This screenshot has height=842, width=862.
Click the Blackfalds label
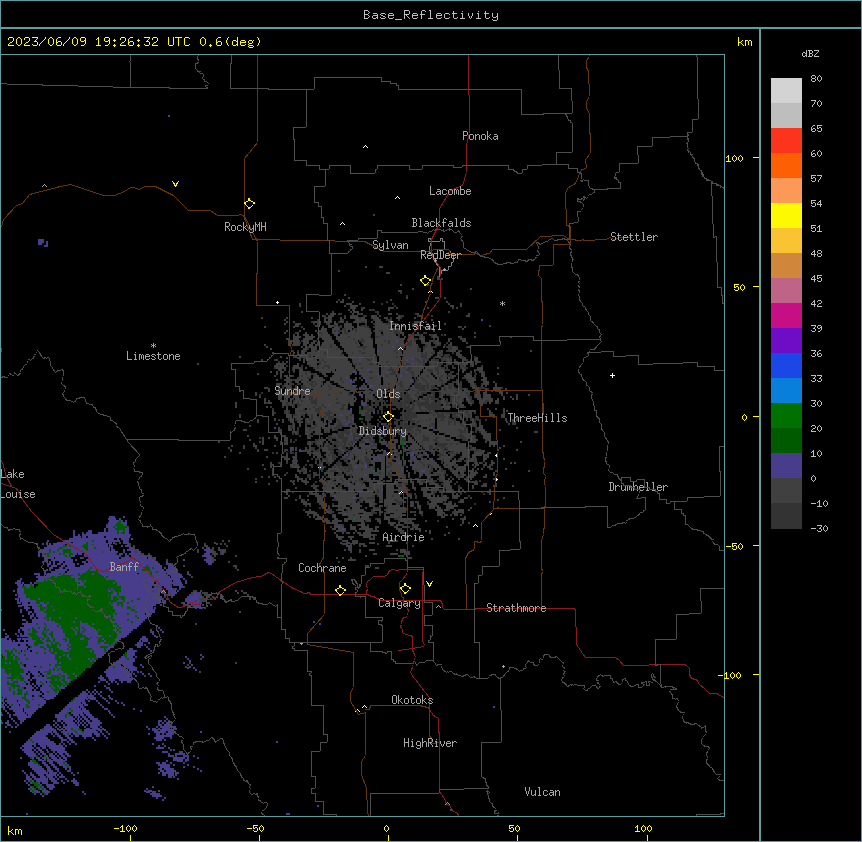click(x=441, y=223)
